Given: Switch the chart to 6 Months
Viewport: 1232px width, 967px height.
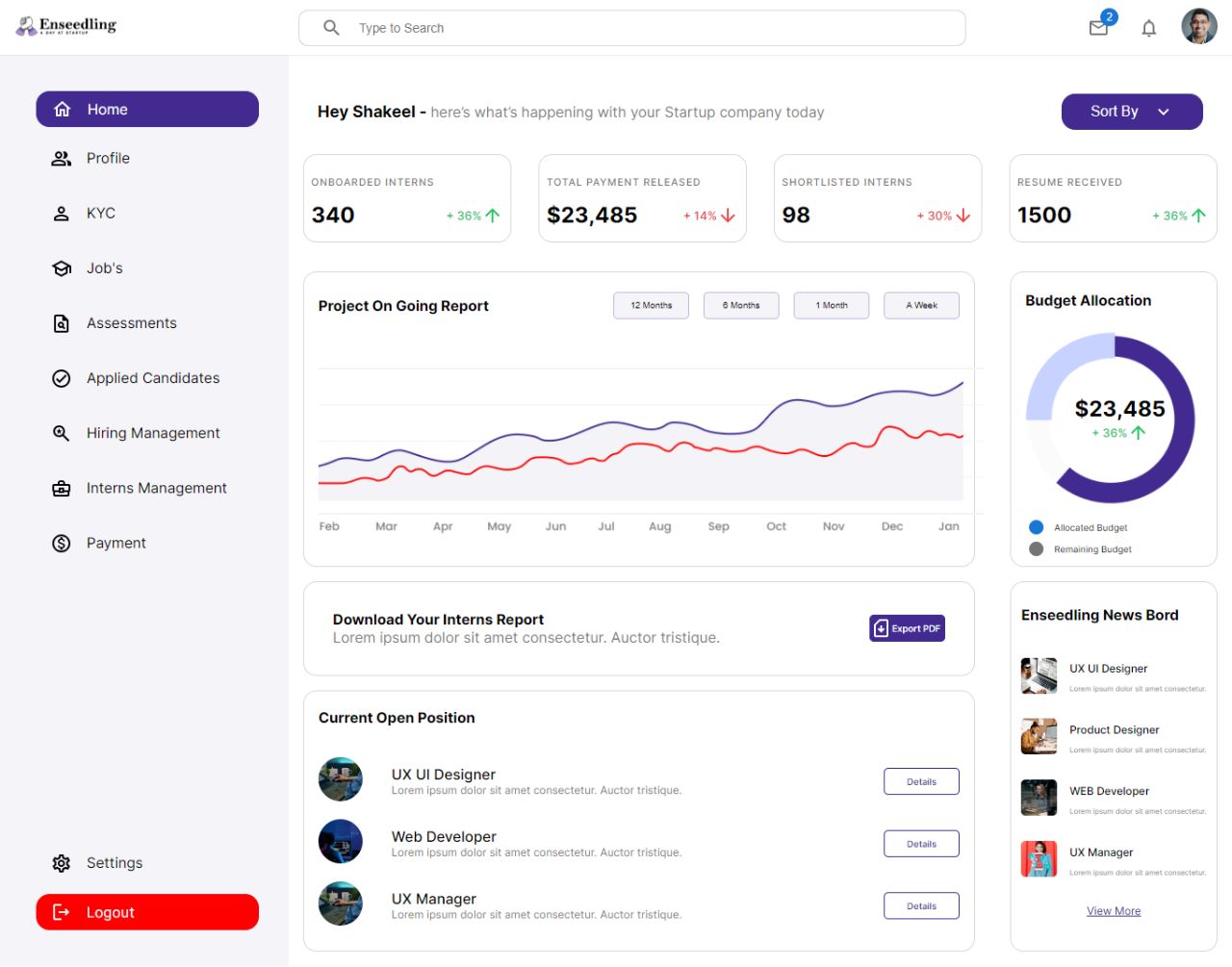Looking at the screenshot, I should point(741,306).
